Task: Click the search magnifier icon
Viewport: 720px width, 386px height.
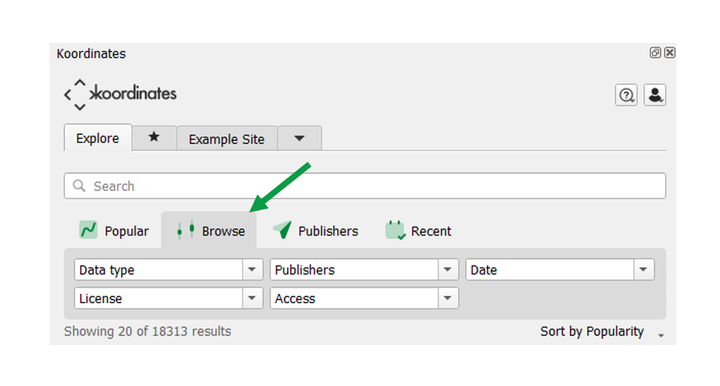Action: point(79,186)
